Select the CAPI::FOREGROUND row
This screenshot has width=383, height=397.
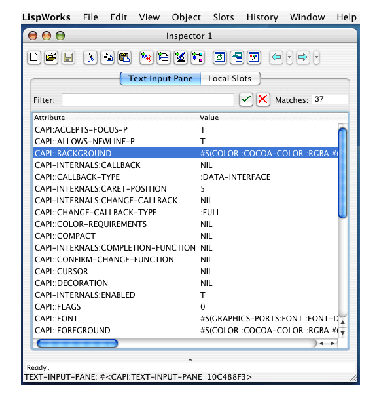pyautogui.click(x=185, y=330)
